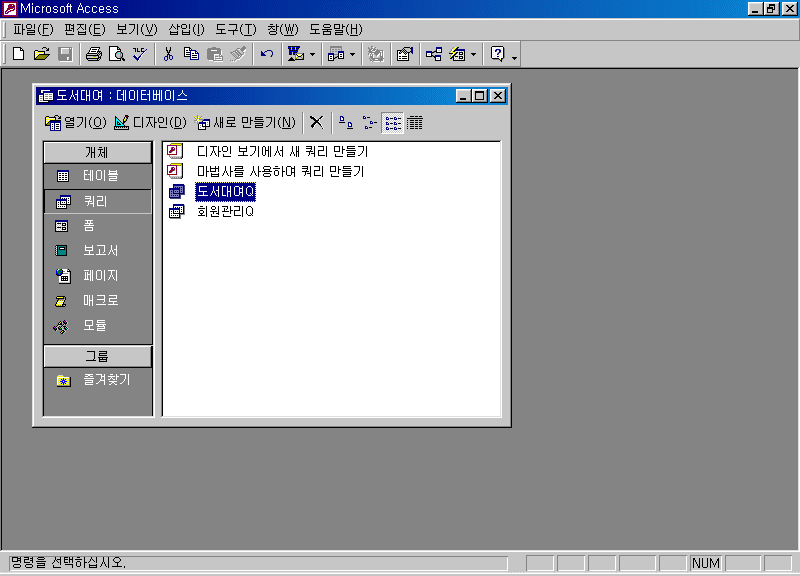Click the Cut scissors icon
The image size is (800, 576).
coord(168,54)
